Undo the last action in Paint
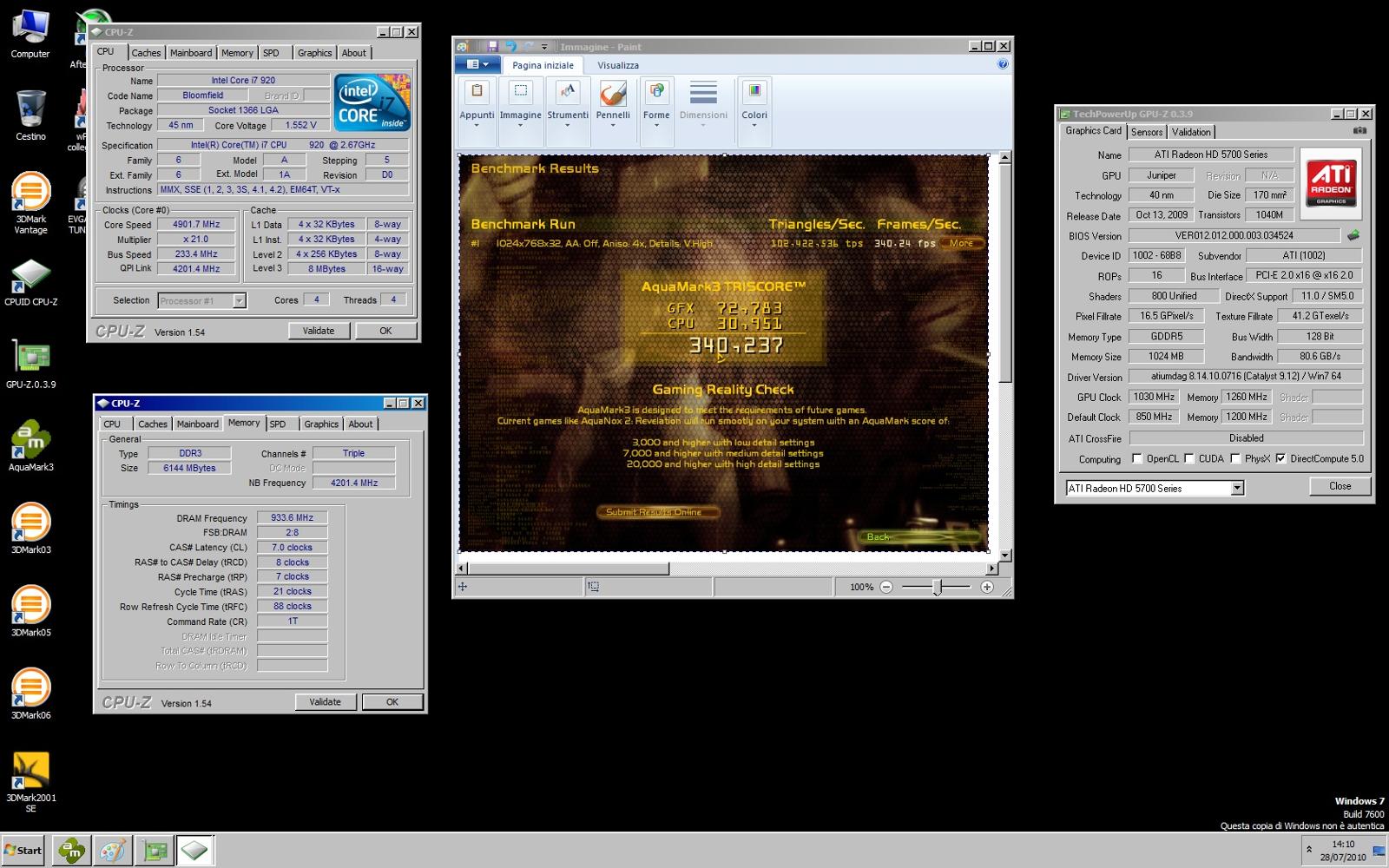The image size is (1389, 868). (510, 46)
